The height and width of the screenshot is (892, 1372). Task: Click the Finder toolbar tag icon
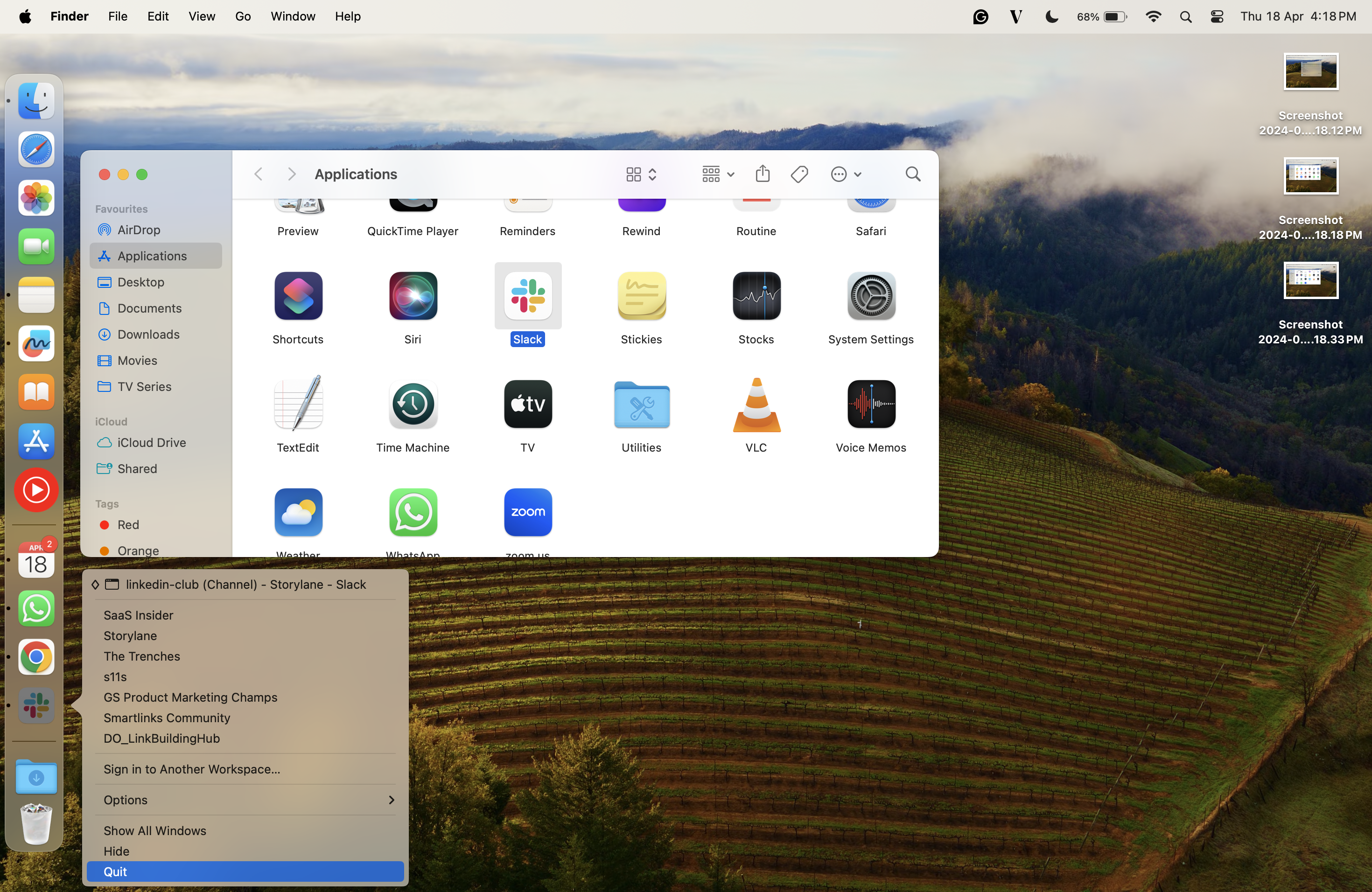click(799, 174)
